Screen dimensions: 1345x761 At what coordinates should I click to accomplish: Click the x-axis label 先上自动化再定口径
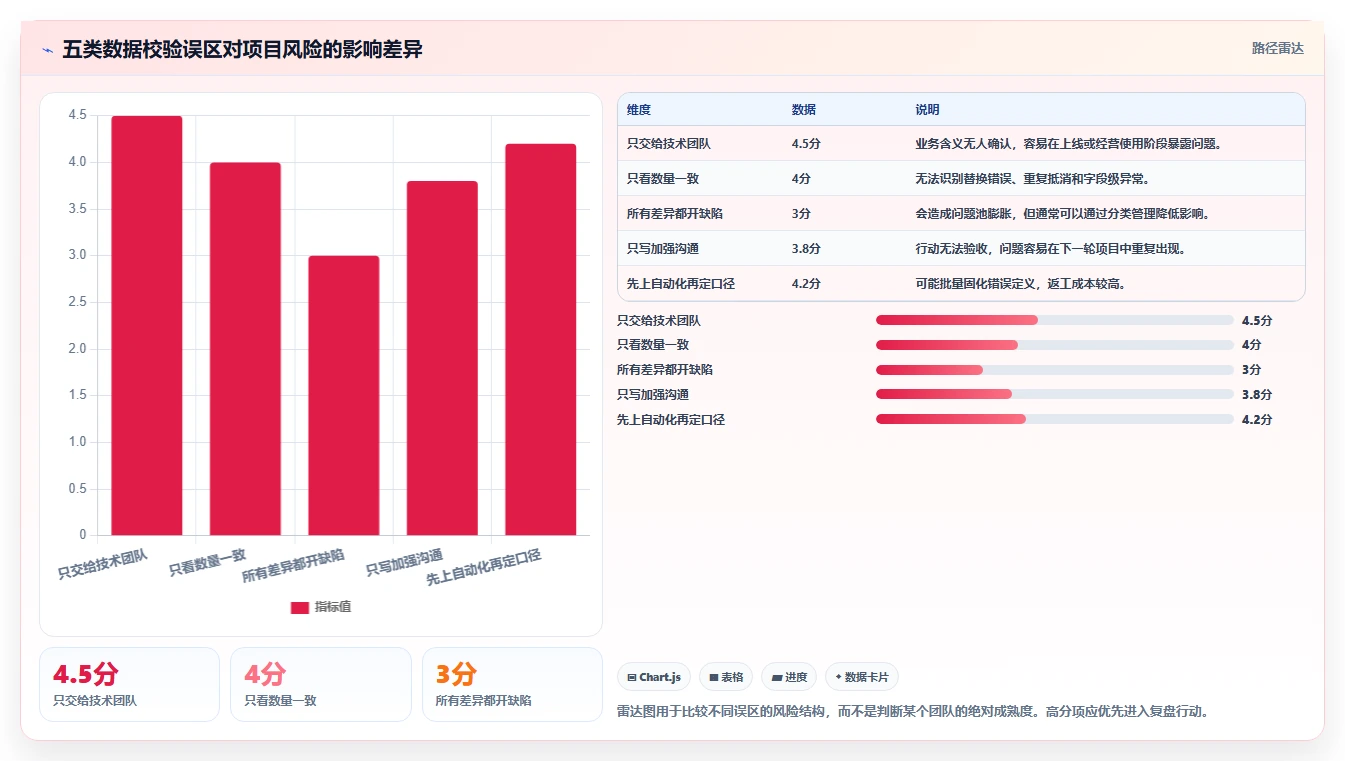tap(483, 568)
